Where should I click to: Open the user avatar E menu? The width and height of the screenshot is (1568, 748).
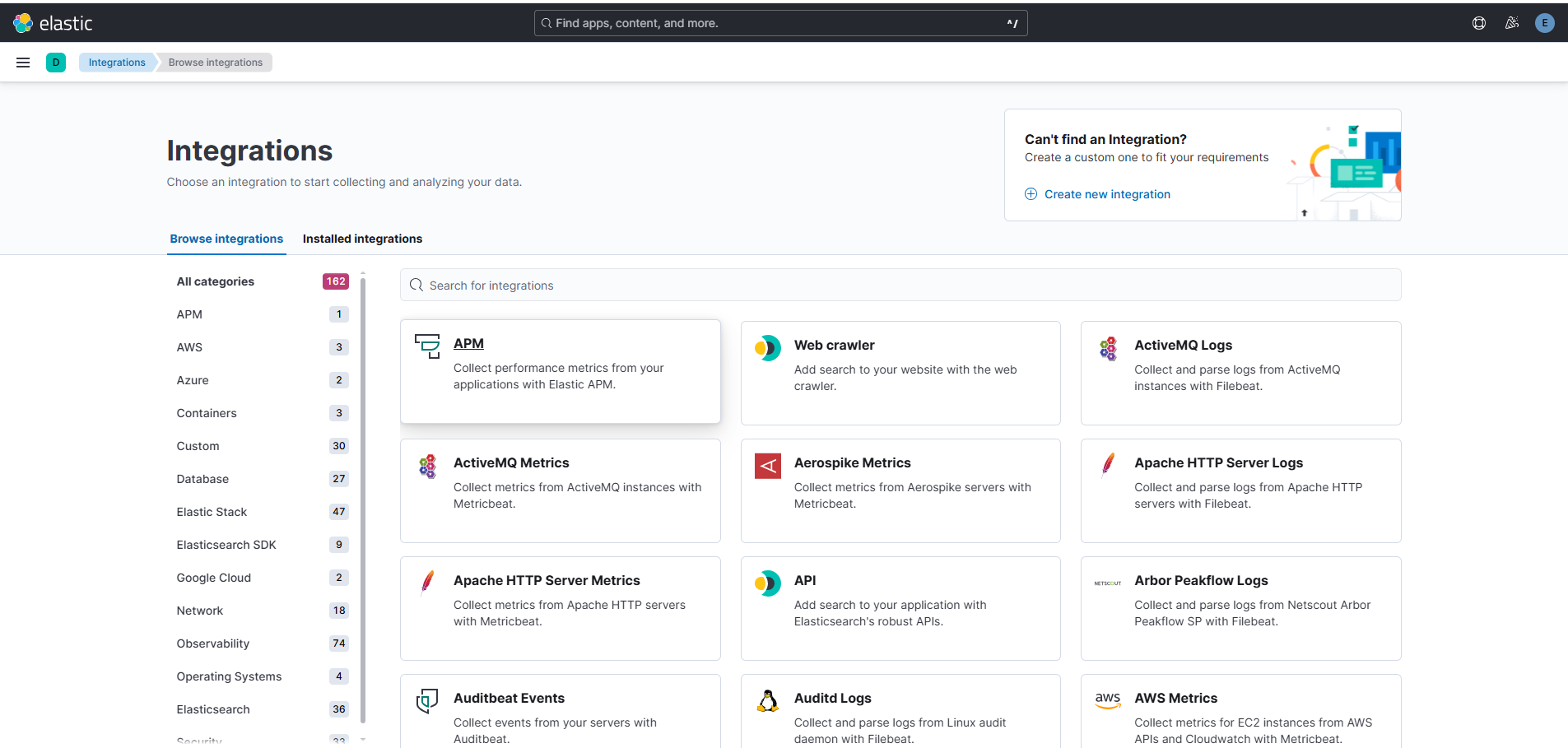1545,23
